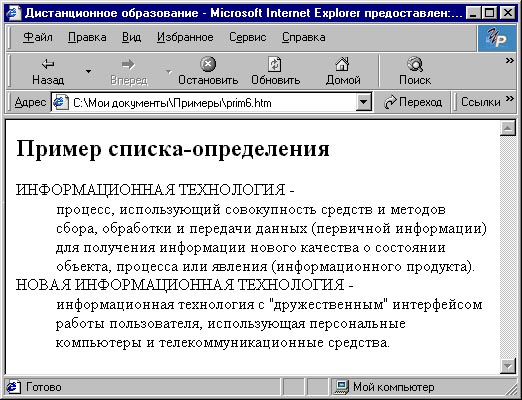Click the animated browser logo top right

[497, 38]
